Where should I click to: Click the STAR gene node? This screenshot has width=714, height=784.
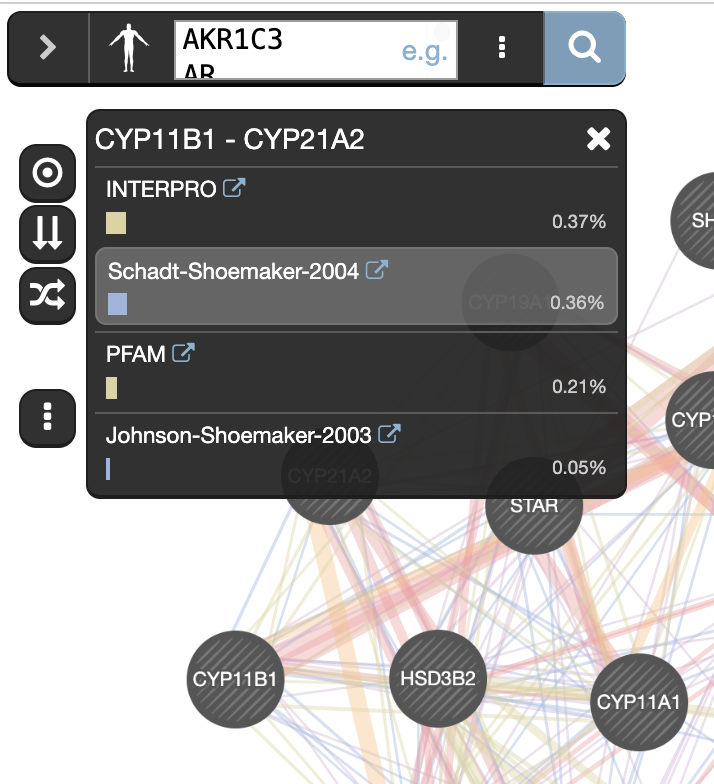(534, 506)
